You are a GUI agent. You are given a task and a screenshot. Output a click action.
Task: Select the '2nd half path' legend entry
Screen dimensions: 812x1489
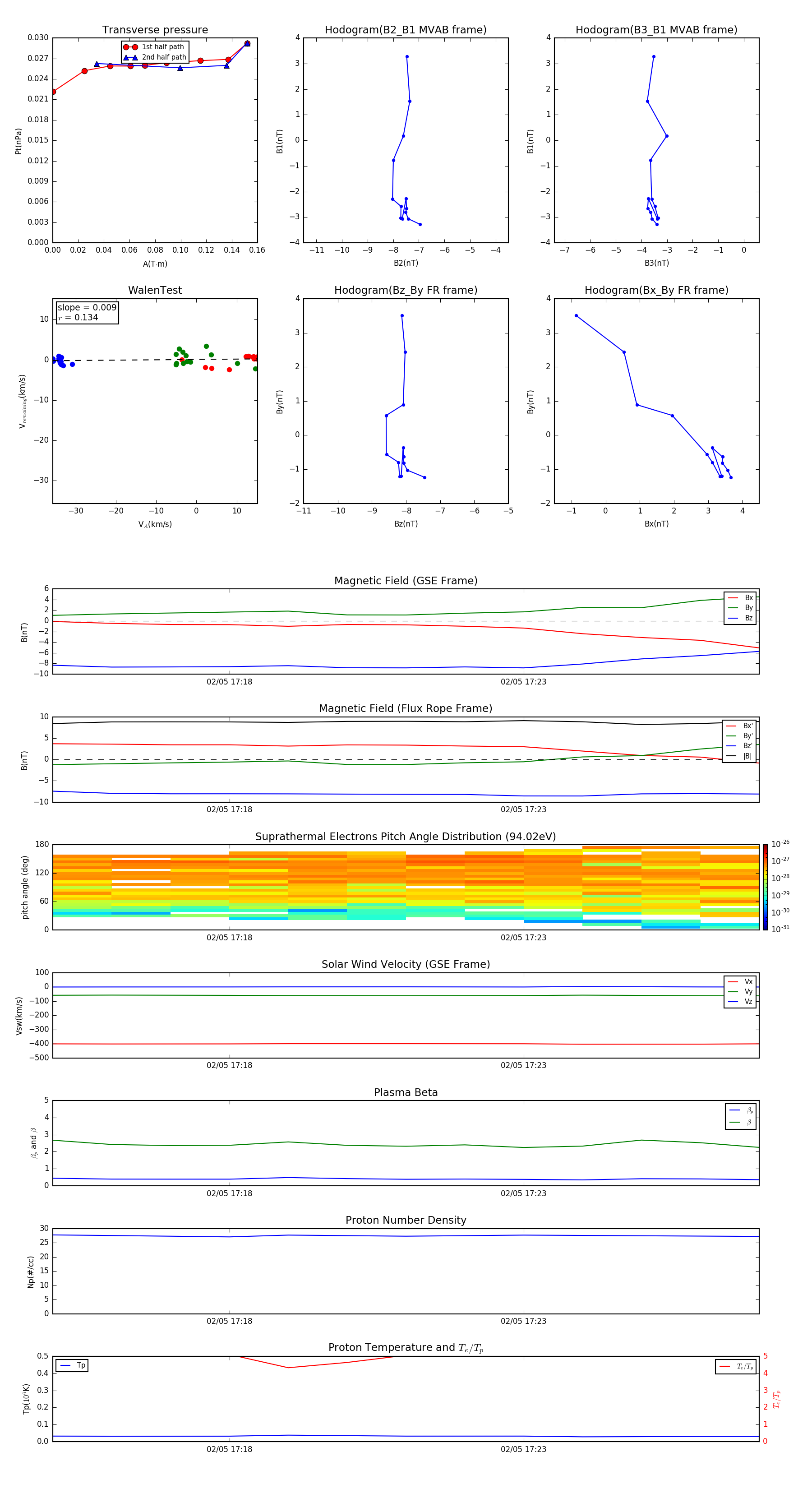[154, 57]
